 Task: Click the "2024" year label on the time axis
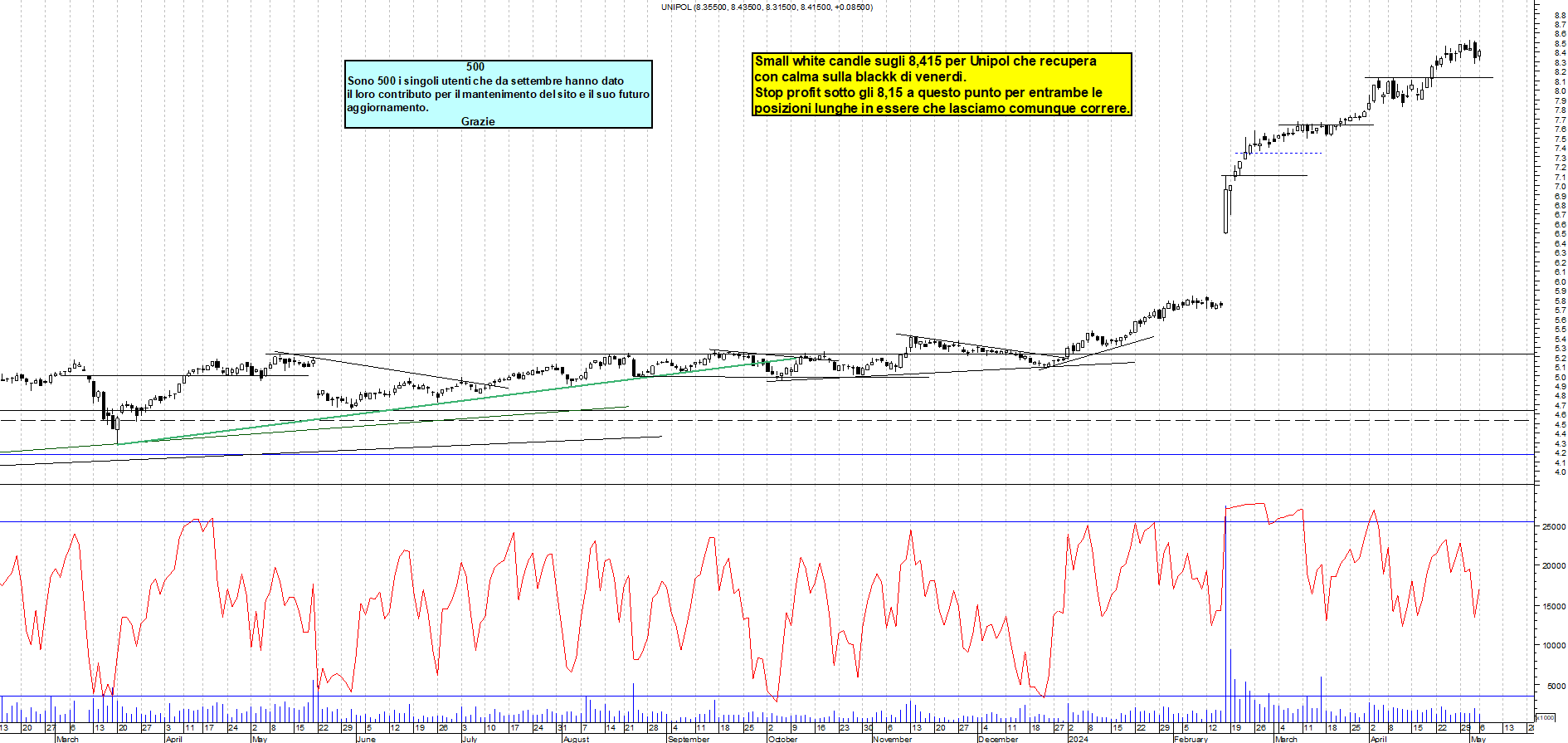point(1078,739)
